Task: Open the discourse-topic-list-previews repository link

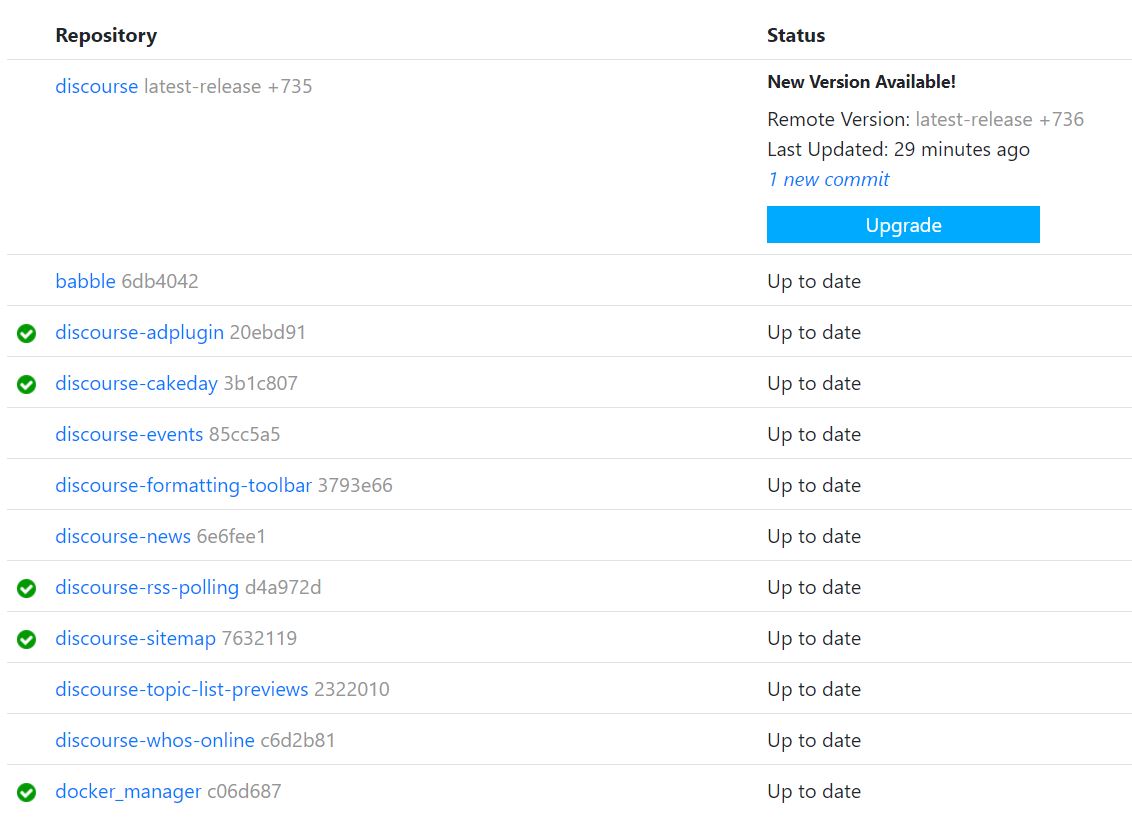Action: (182, 690)
